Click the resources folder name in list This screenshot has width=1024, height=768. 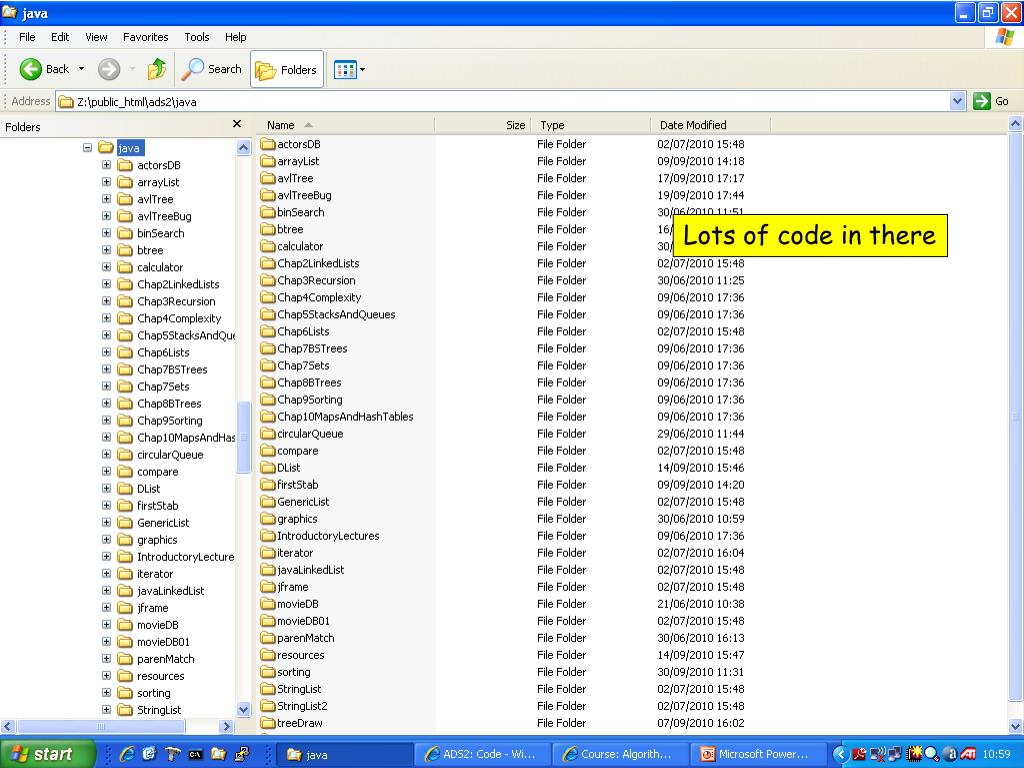coord(300,655)
